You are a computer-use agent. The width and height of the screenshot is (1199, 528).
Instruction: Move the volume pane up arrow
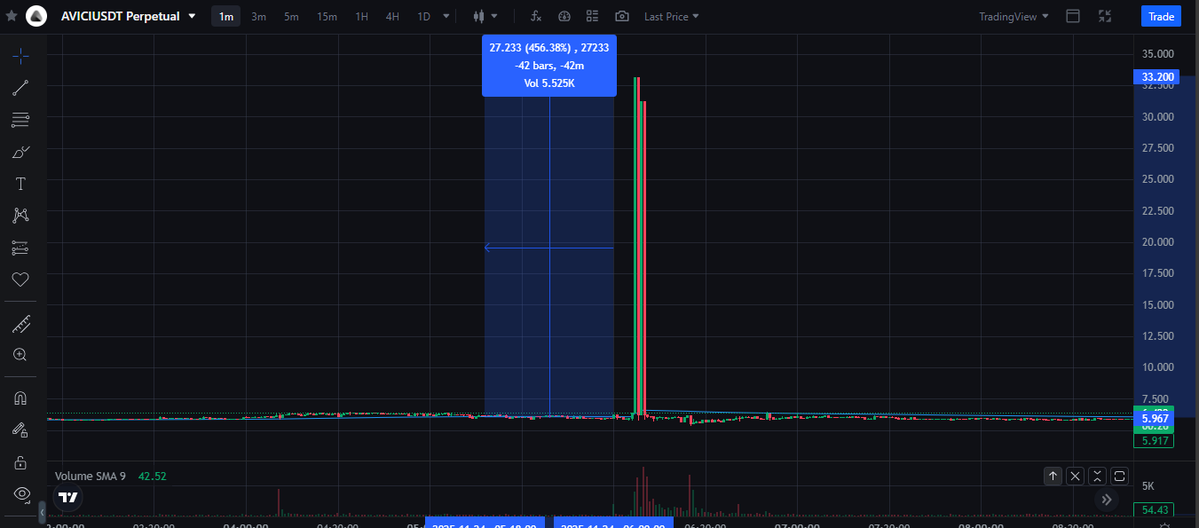1053,476
